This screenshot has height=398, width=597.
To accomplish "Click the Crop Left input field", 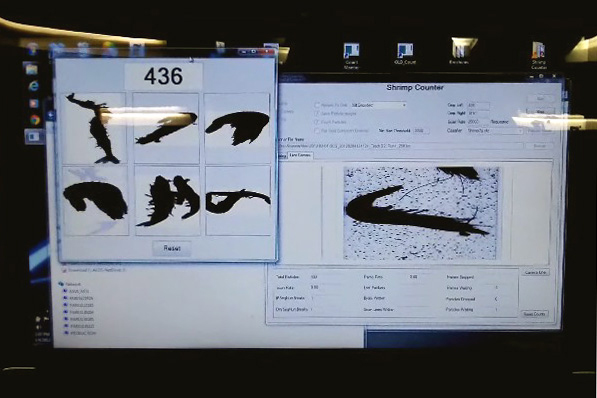I will tap(478, 105).
